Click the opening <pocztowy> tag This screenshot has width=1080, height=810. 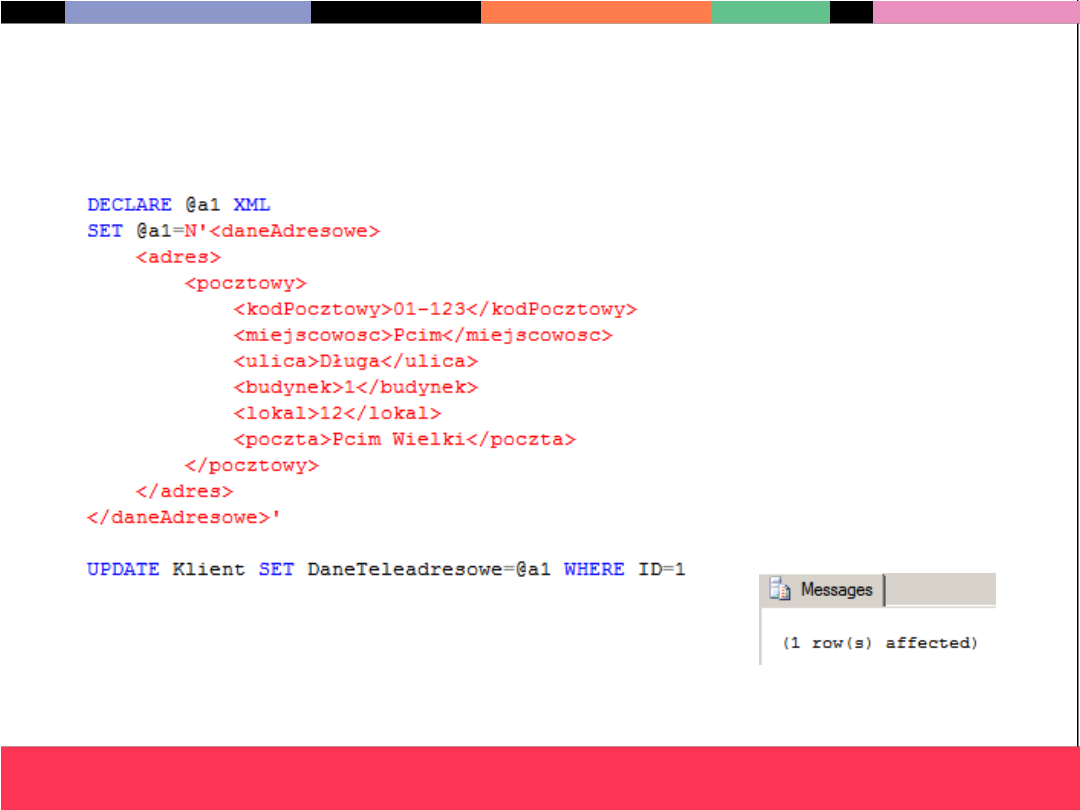tap(246, 283)
